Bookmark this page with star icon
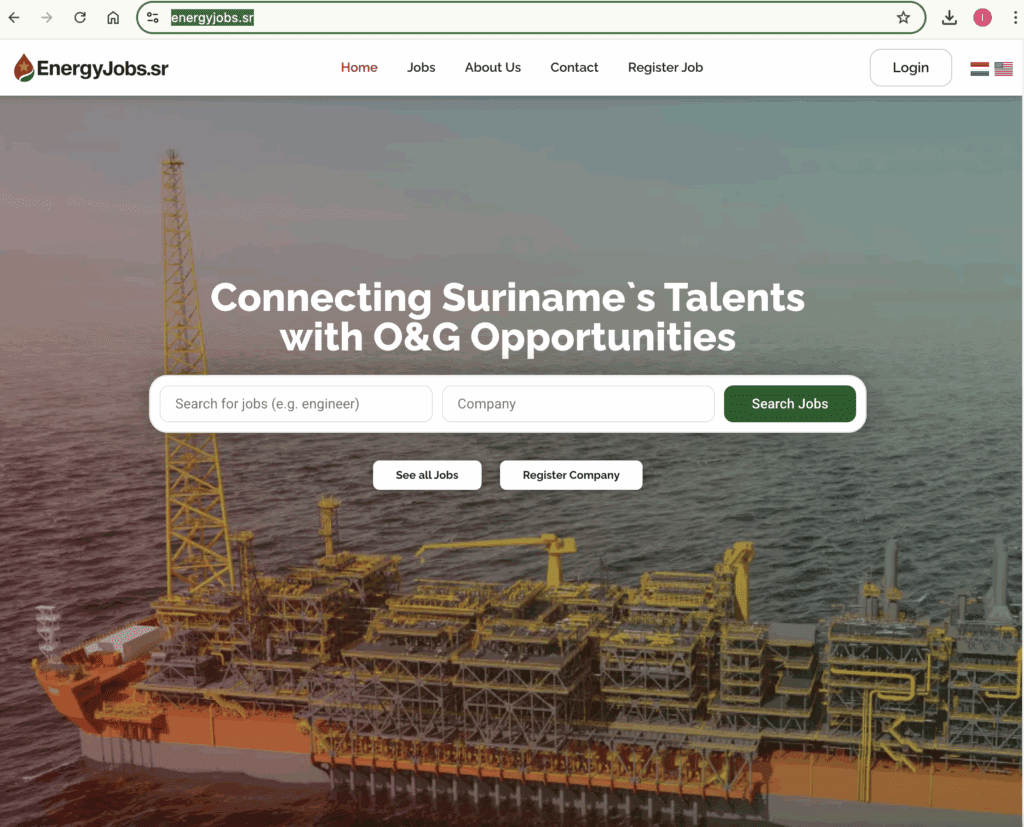This screenshot has height=827, width=1024. tap(903, 18)
